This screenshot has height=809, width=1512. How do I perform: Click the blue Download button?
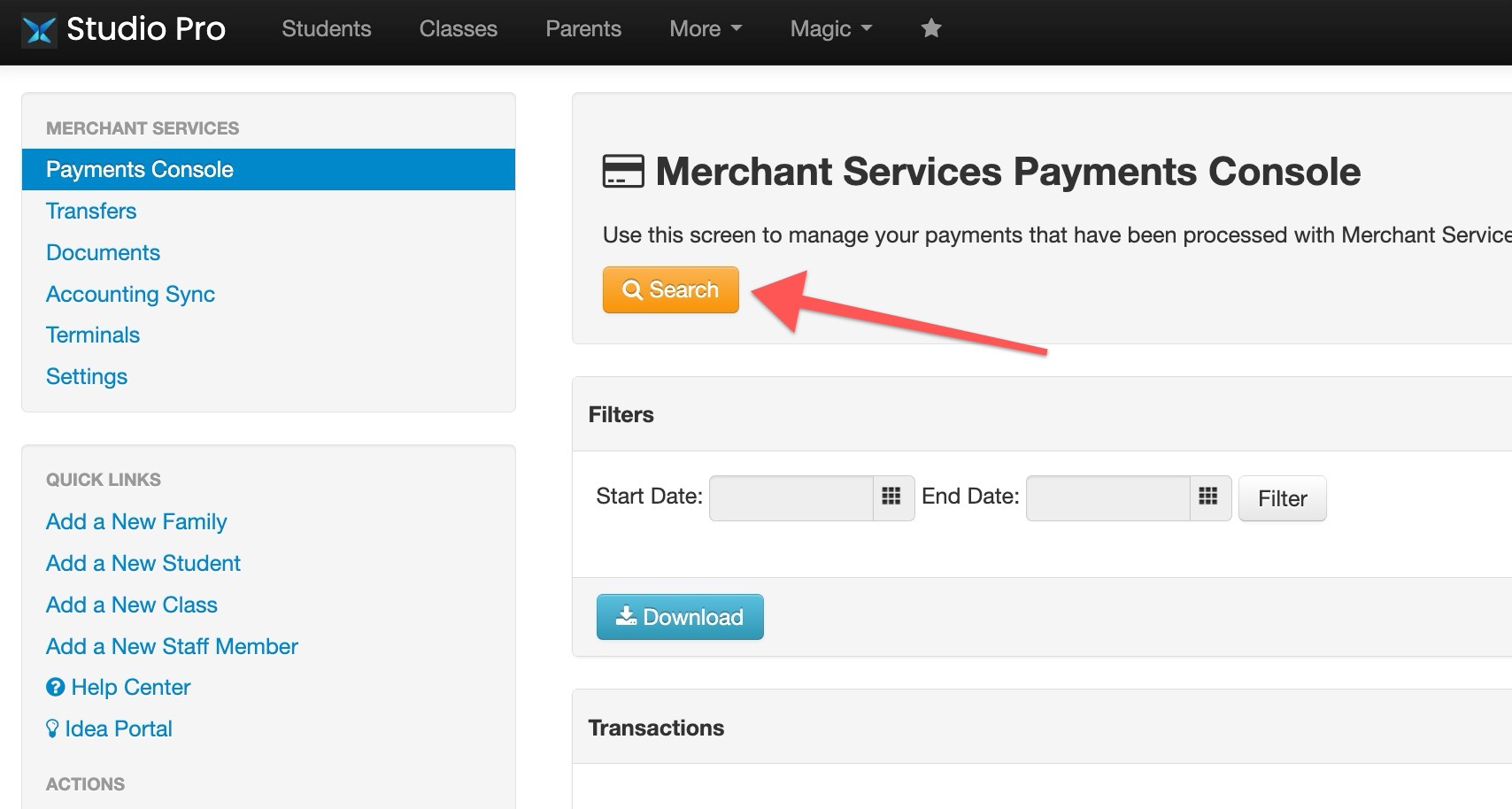(680, 617)
